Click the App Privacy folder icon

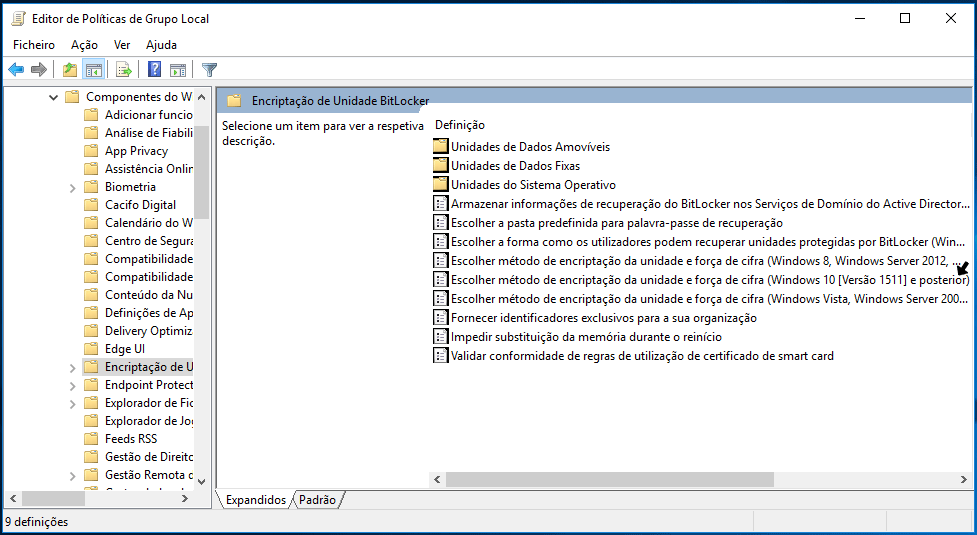[x=92, y=151]
